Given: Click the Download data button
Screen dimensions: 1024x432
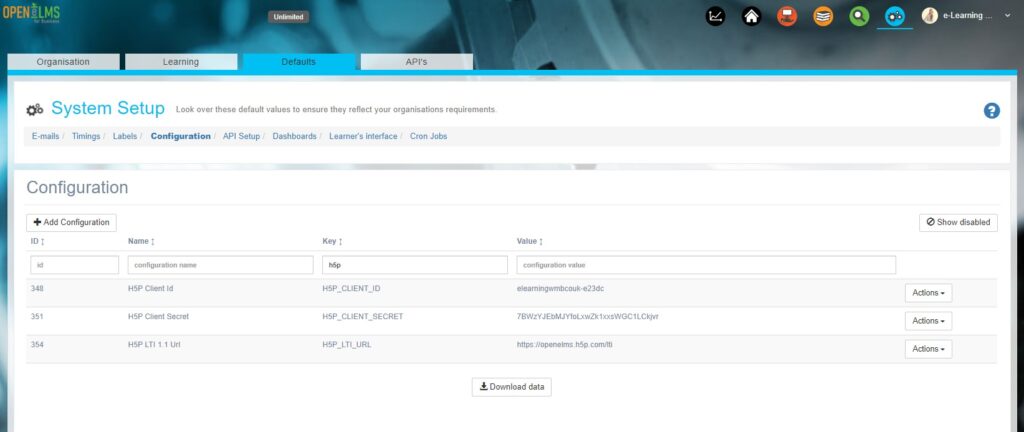Looking at the screenshot, I should click(x=511, y=387).
